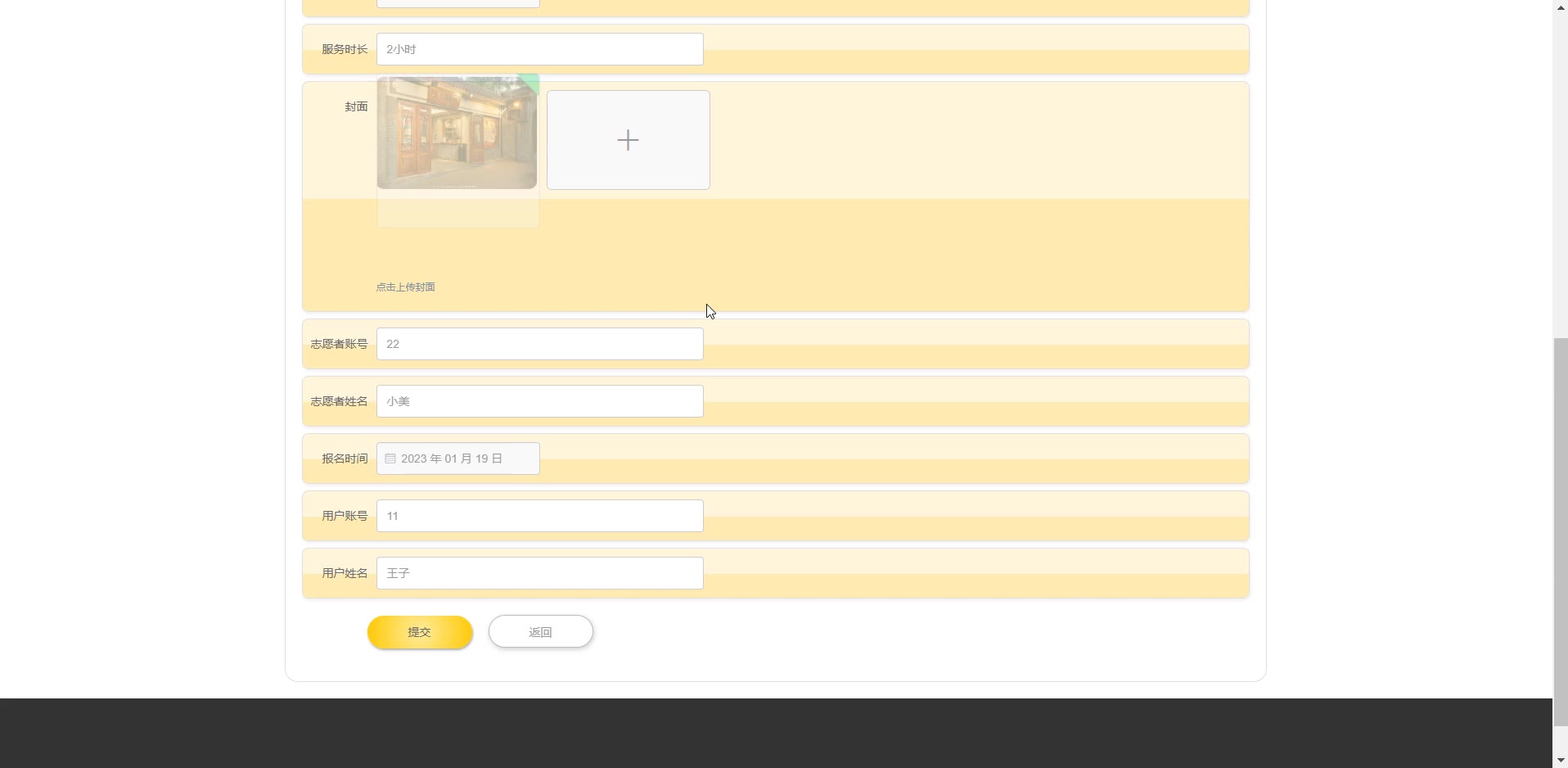Click the 封面 field label
1568x768 pixels.
coord(356,106)
